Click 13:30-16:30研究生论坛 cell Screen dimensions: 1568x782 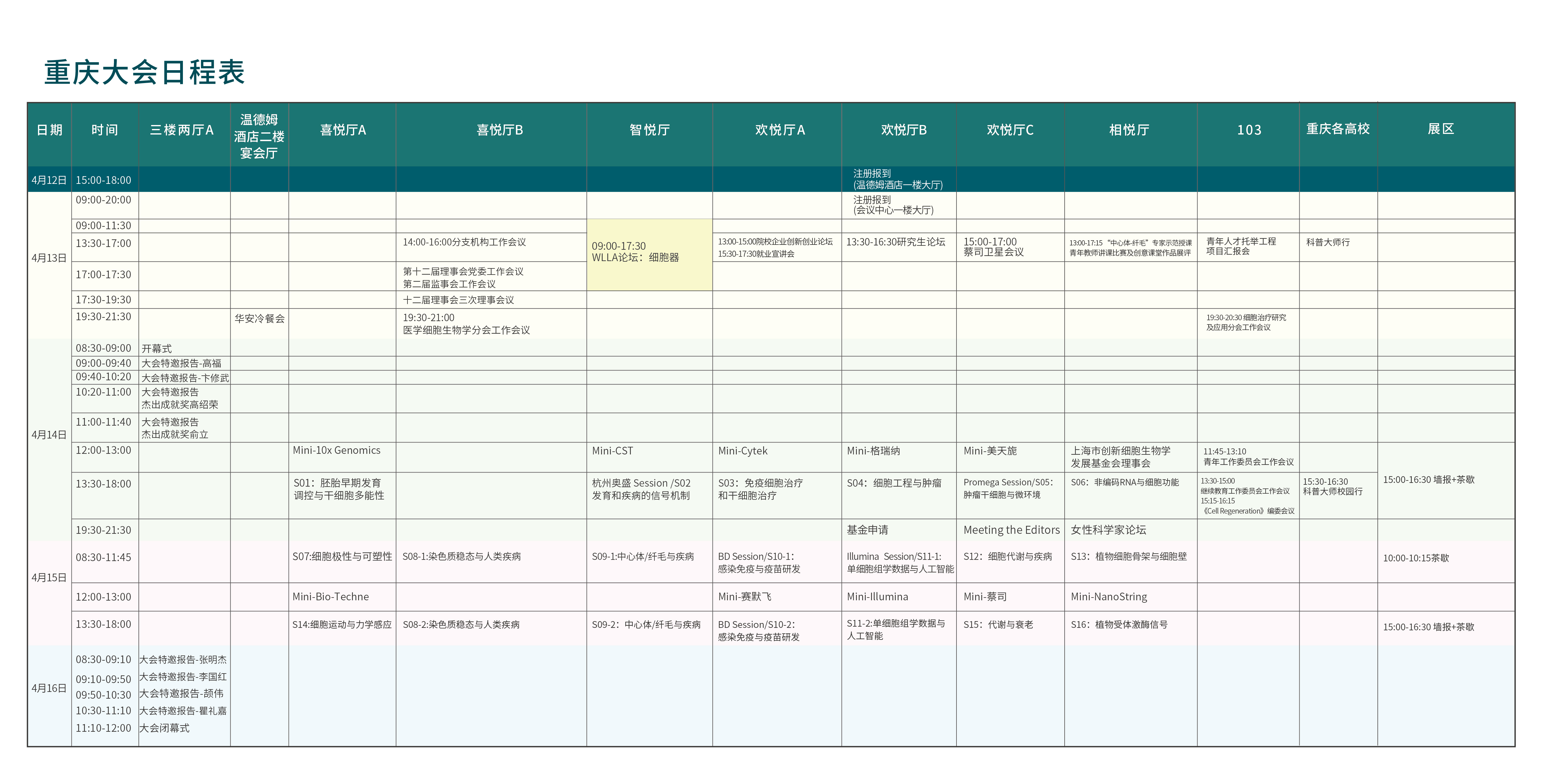[x=896, y=242]
